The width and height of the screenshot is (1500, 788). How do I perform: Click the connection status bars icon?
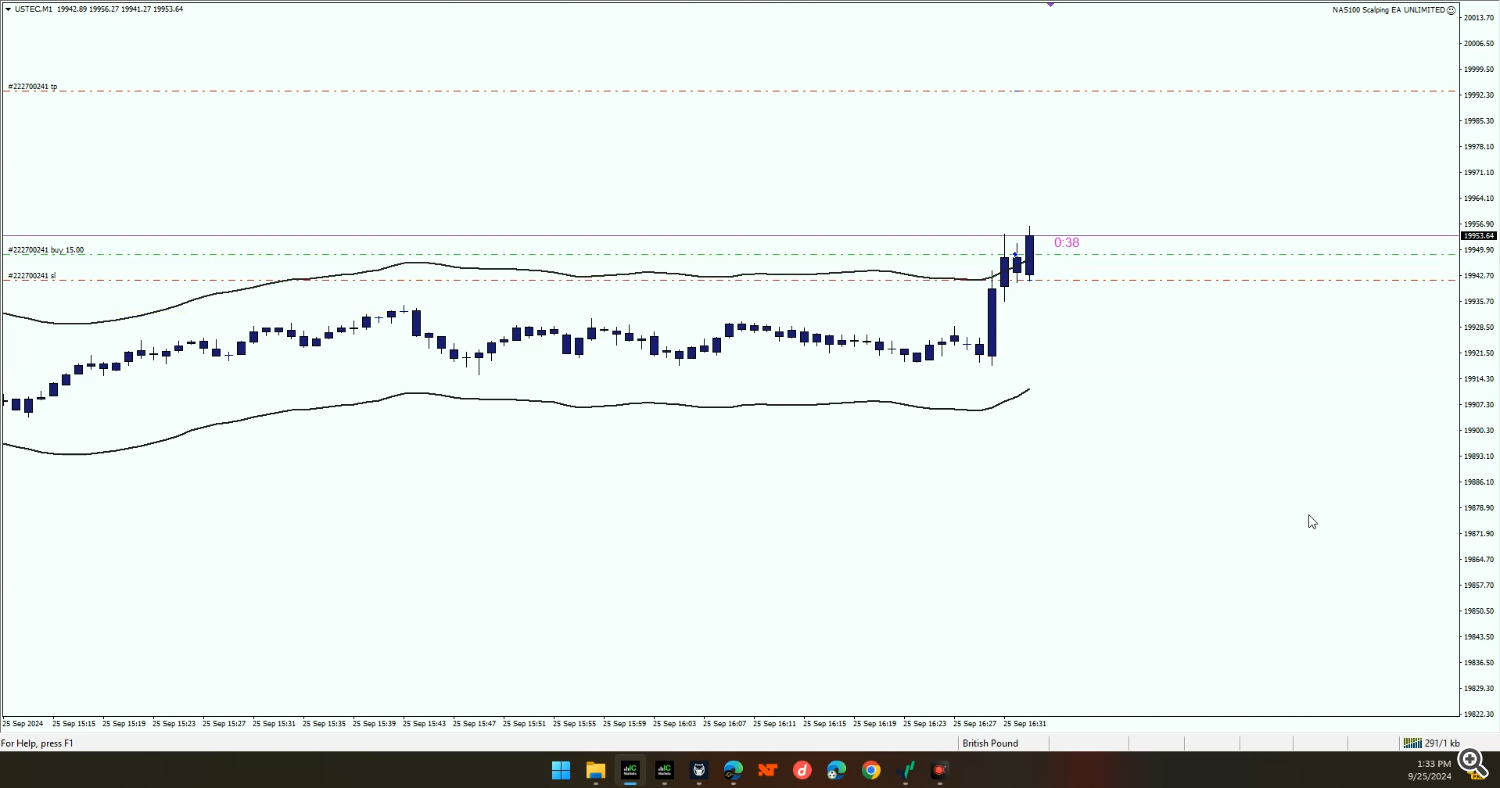click(x=1412, y=743)
